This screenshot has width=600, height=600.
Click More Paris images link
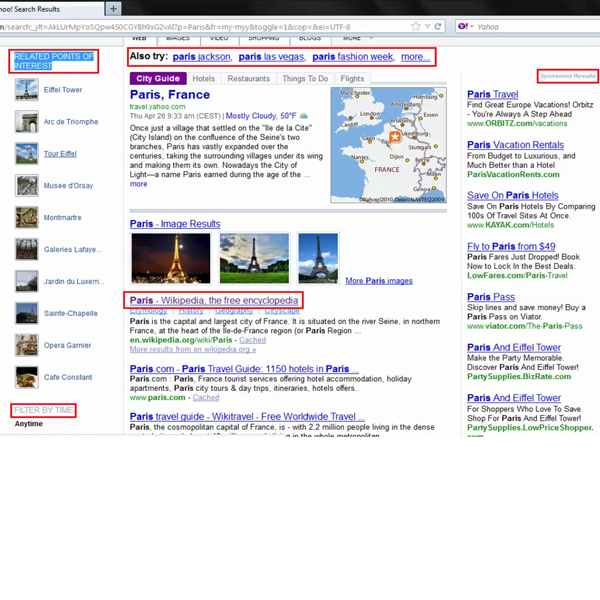pyautogui.click(x=379, y=281)
